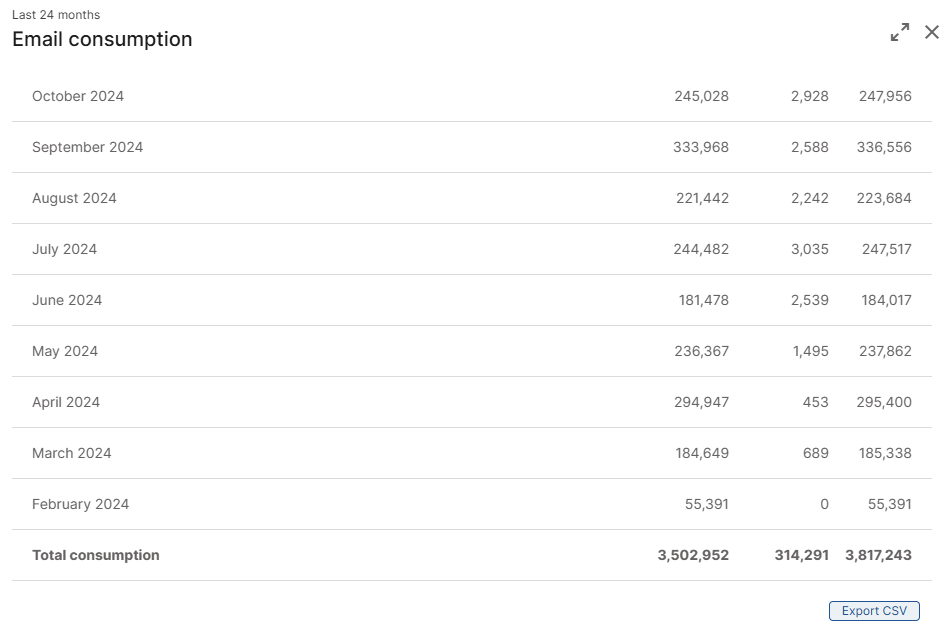Close the Email consumption panel
The image size is (945, 629).
(932, 32)
